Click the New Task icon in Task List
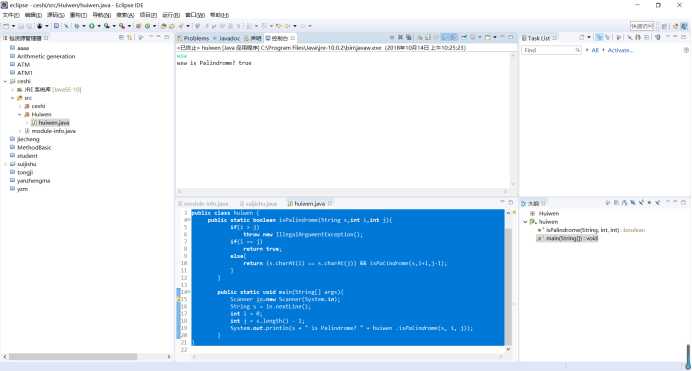 point(582,37)
